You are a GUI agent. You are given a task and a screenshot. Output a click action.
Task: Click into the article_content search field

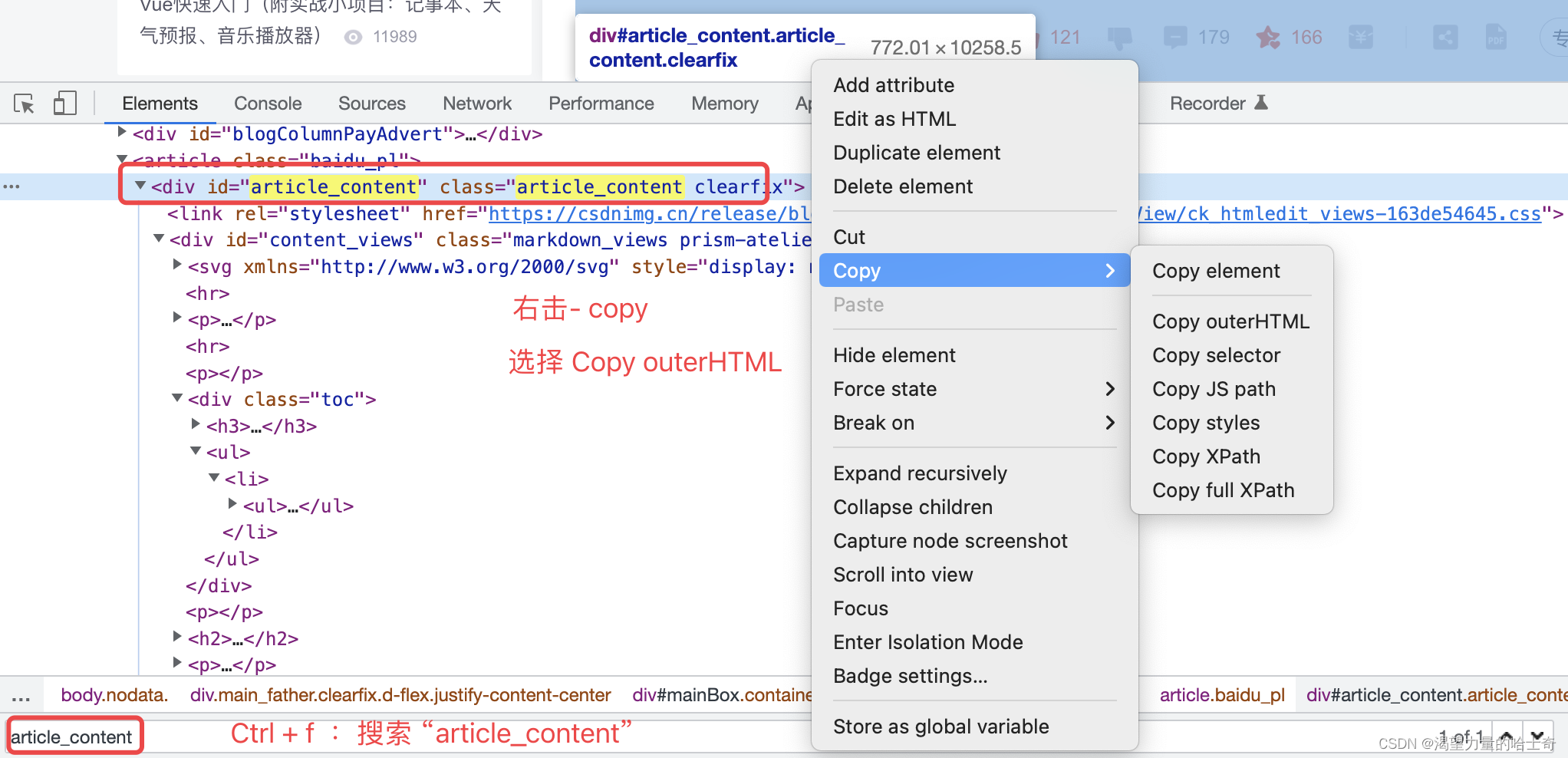[x=72, y=737]
